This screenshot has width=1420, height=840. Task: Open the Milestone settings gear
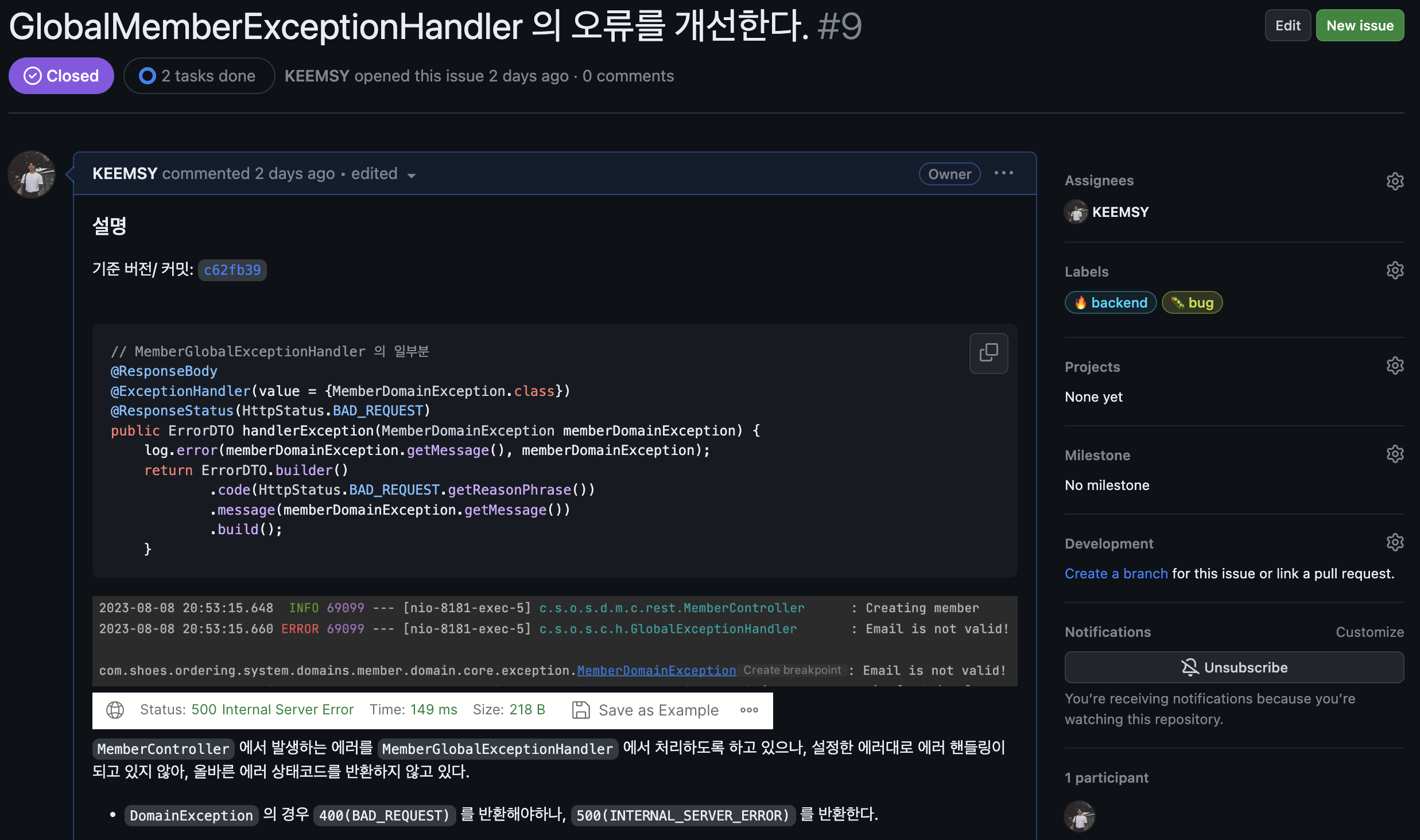click(x=1395, y=454)
